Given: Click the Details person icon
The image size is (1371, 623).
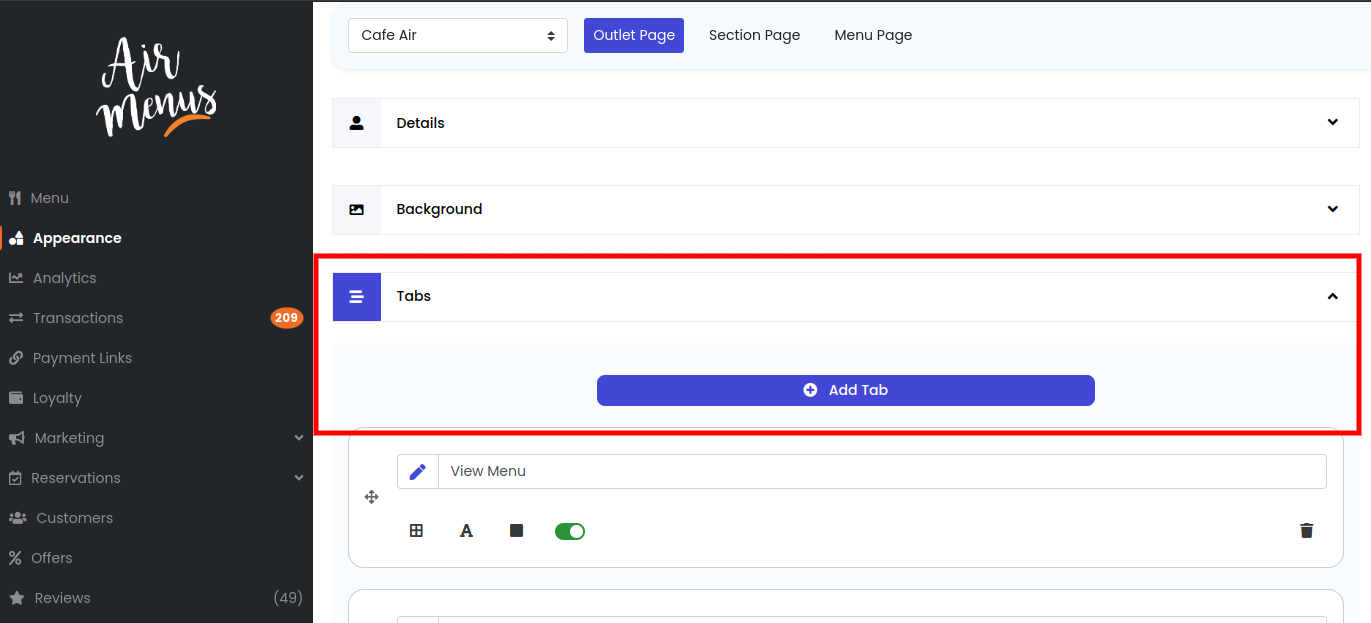Looking at the screenshot, I should point(356,123).
